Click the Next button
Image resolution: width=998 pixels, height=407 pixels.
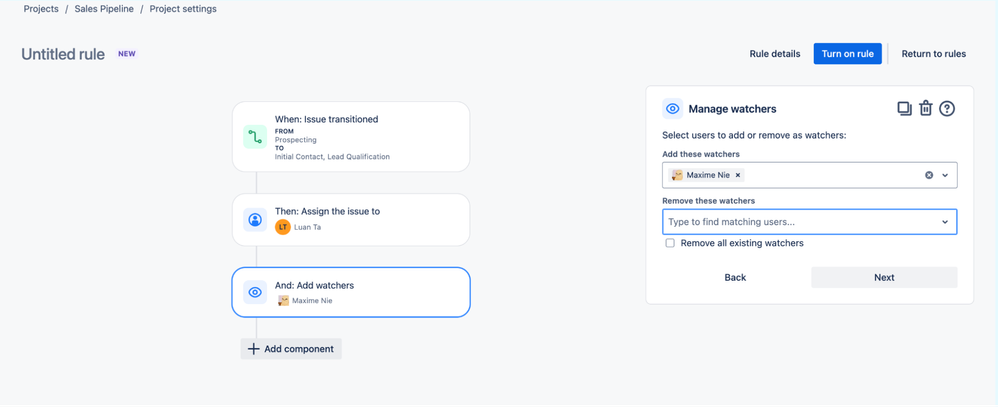[x=884, y=278]
